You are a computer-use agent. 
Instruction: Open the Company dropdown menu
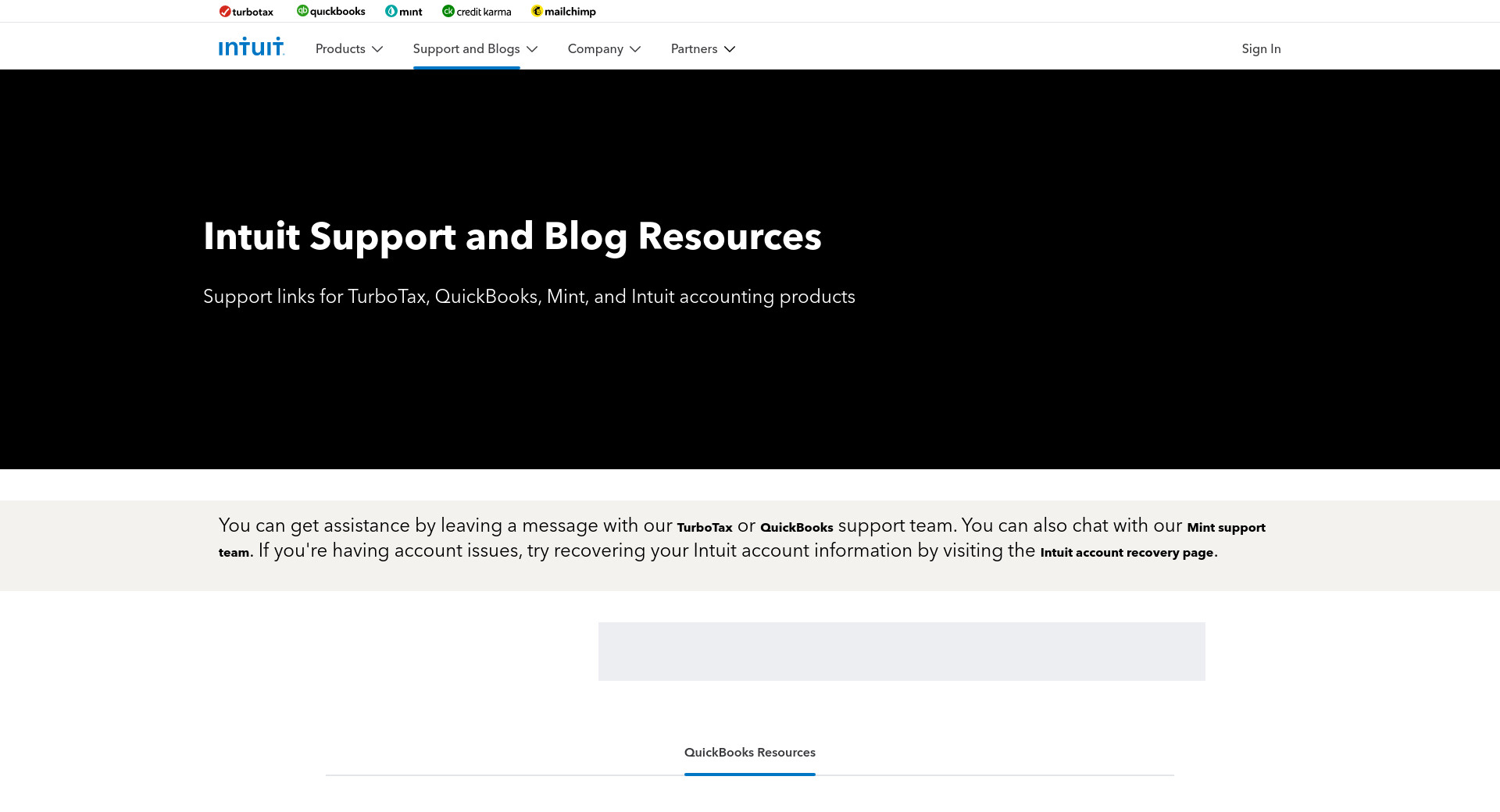(595, 49)
